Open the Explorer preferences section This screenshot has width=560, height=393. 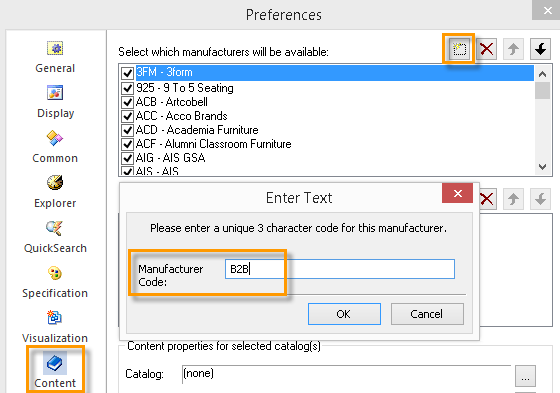point(55,192)
